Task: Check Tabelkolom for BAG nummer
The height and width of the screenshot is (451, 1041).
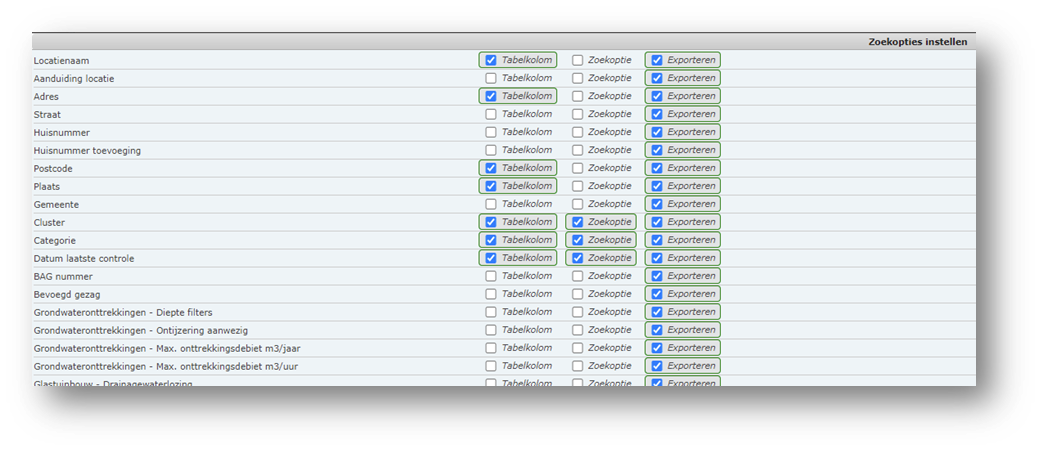Action: [490, 276]
